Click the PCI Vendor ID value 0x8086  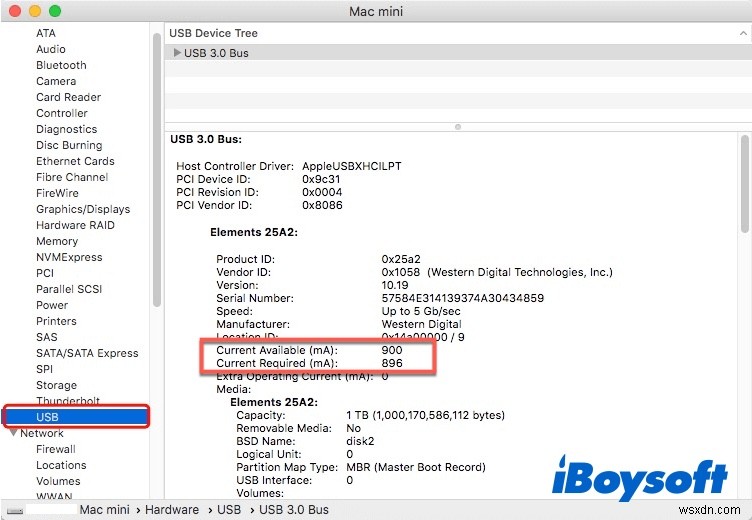[322, 205]
